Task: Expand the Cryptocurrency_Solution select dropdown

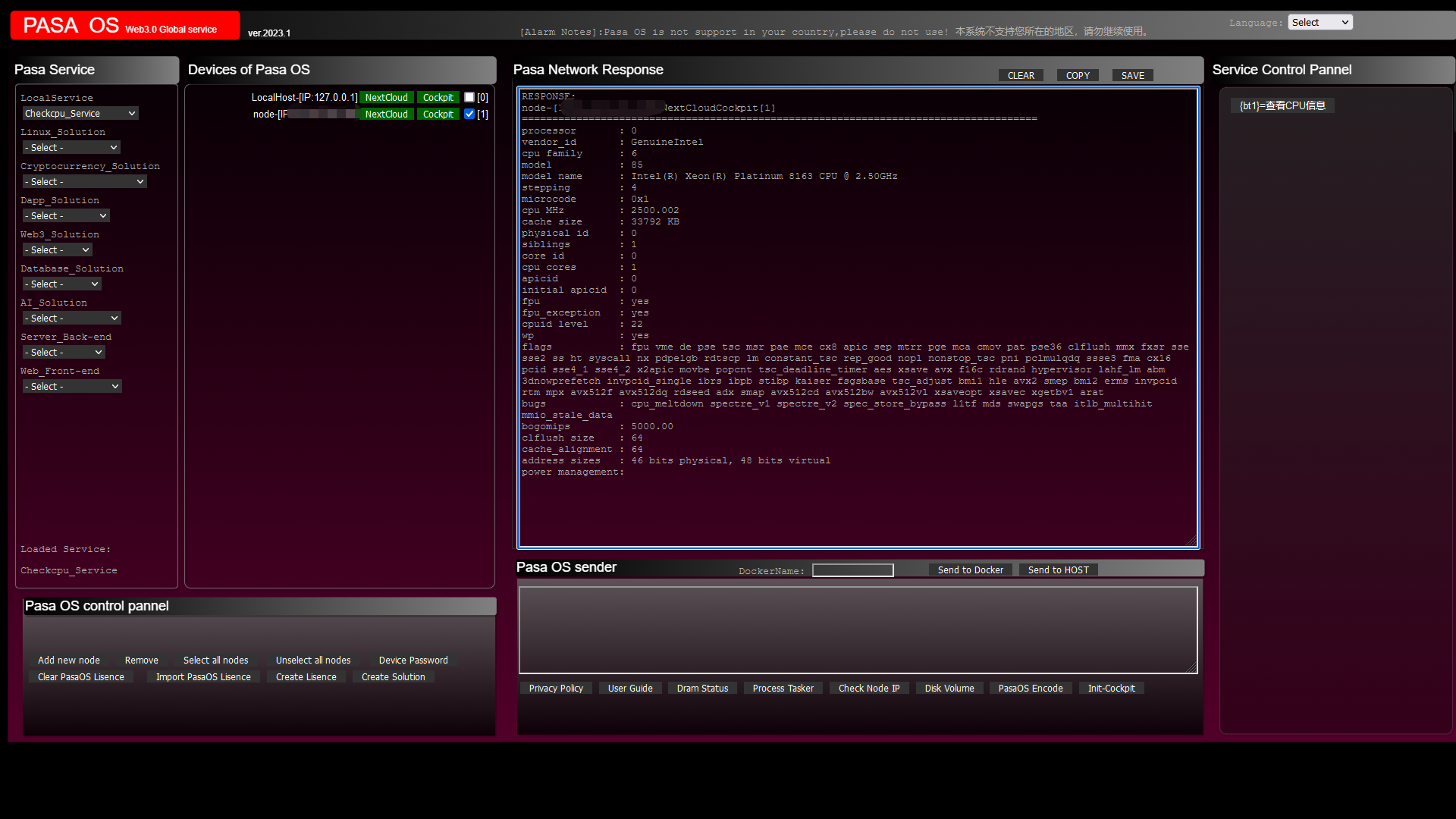Action: 84,181
